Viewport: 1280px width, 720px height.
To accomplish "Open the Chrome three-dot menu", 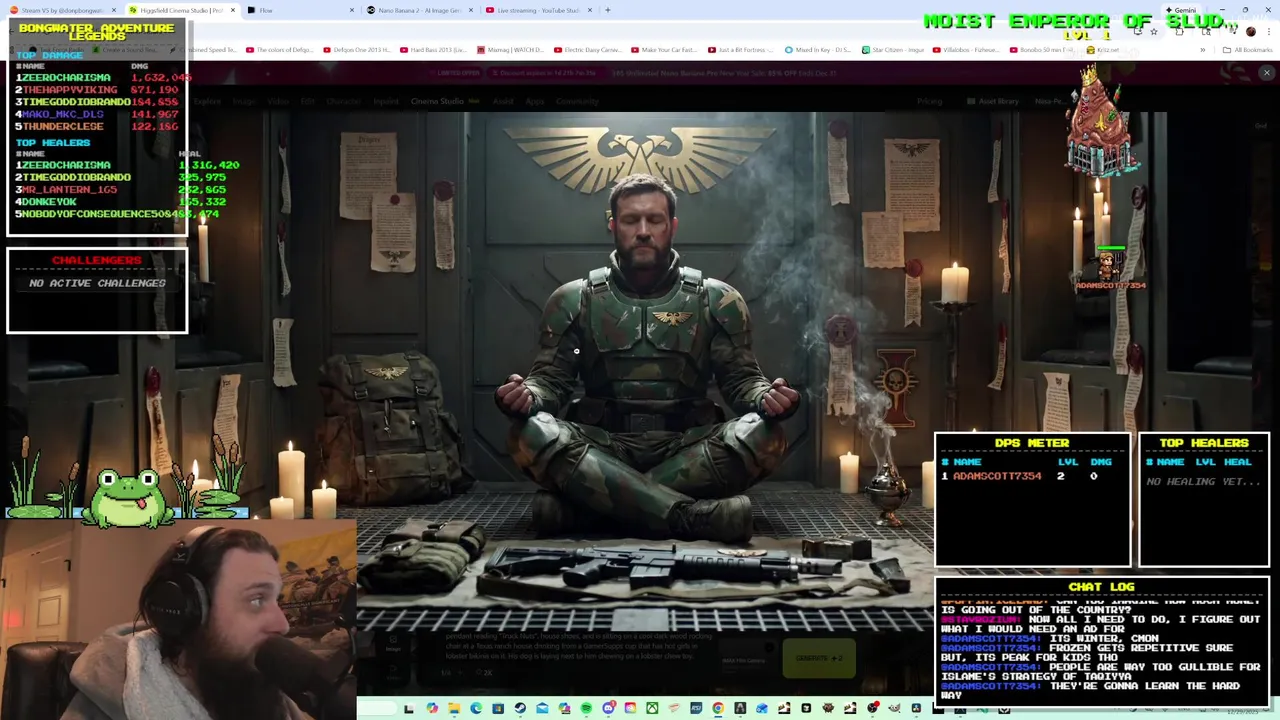I will (1267, 31).
